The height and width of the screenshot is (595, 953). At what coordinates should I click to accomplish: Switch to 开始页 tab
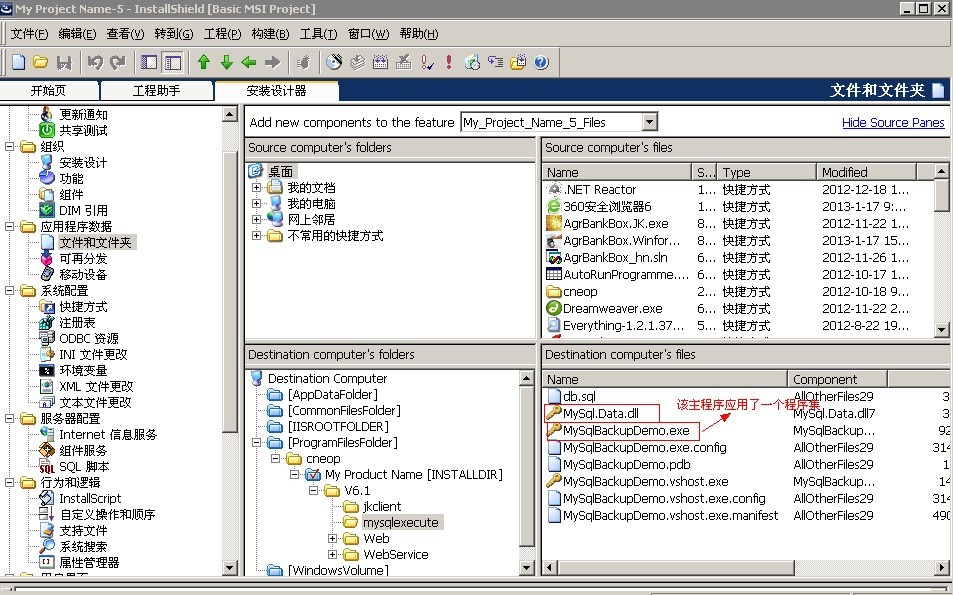[49, 91]
